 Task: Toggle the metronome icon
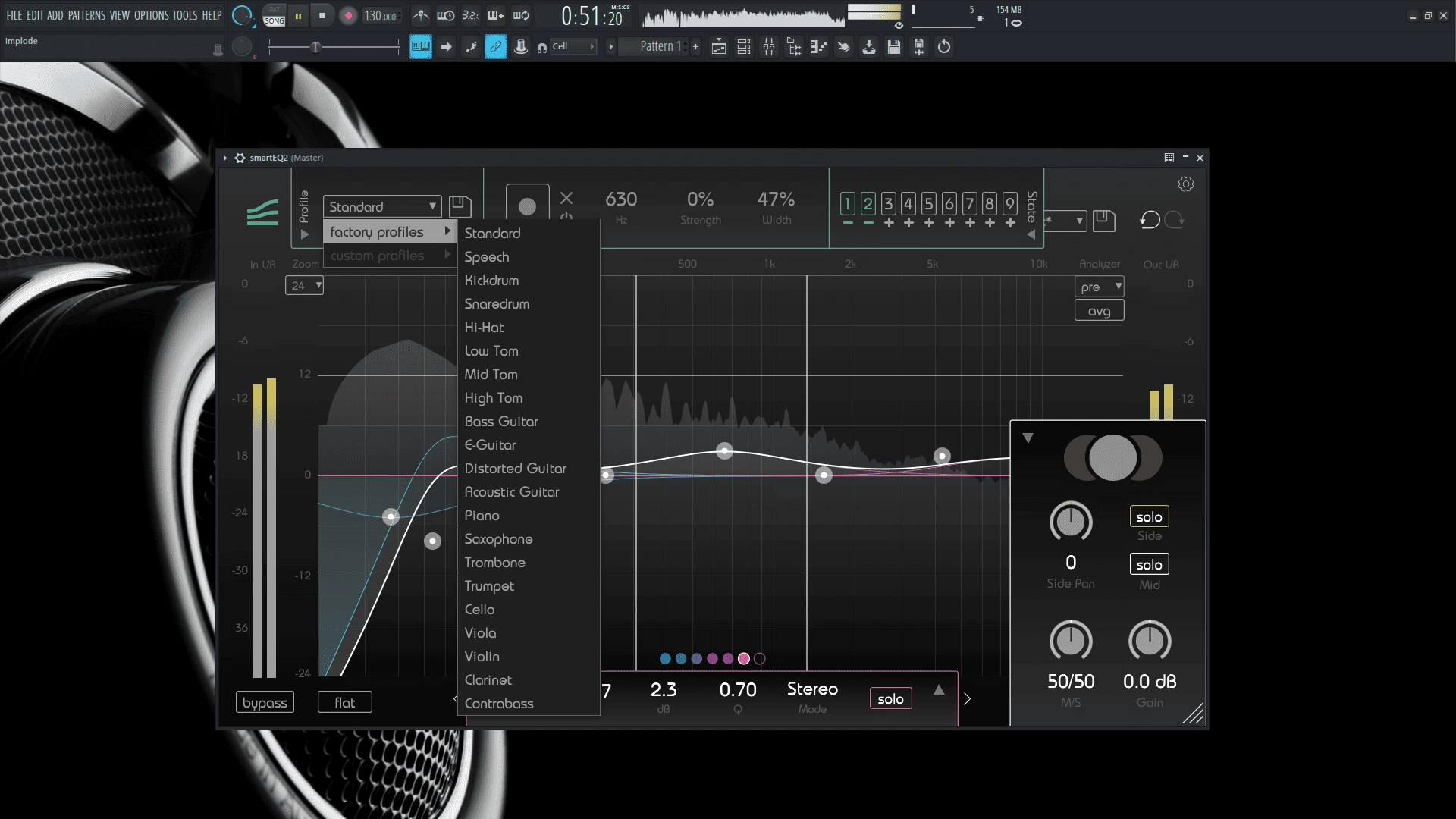[x=421, y=15]
